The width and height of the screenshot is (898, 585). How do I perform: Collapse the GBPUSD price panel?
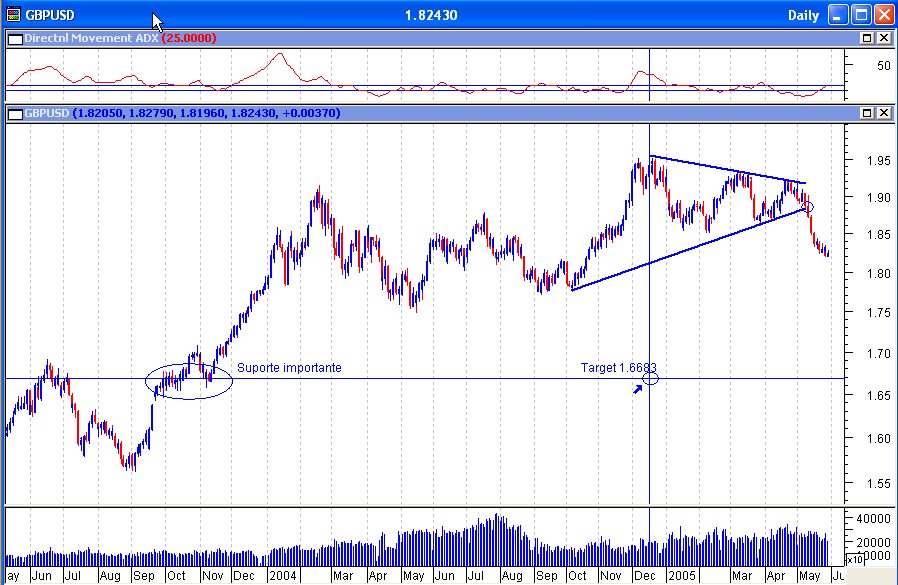pos(866,113)
